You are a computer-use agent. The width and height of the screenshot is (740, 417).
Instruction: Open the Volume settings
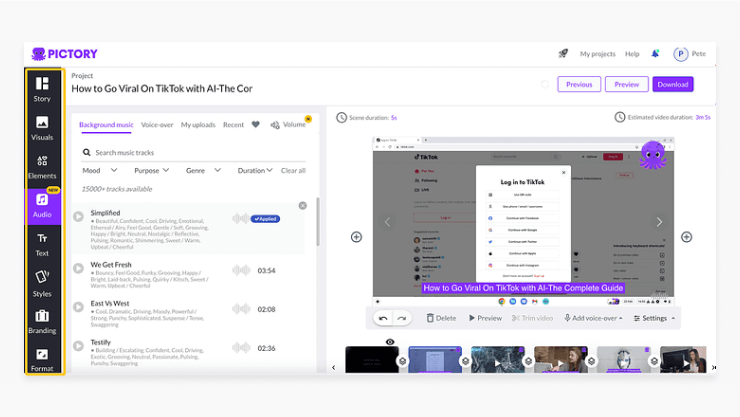click(288, 125)
